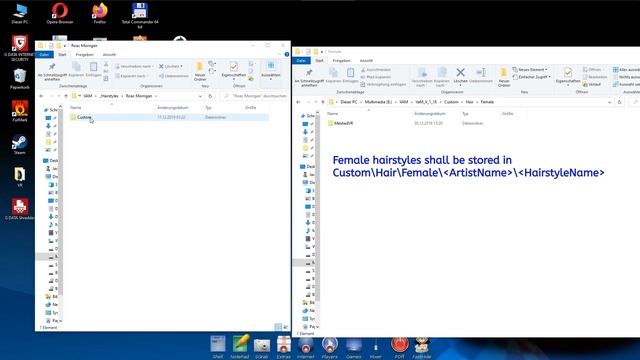Click Eigenschaften in Female window
Viewport: 640px width, 360px height.
568,76
